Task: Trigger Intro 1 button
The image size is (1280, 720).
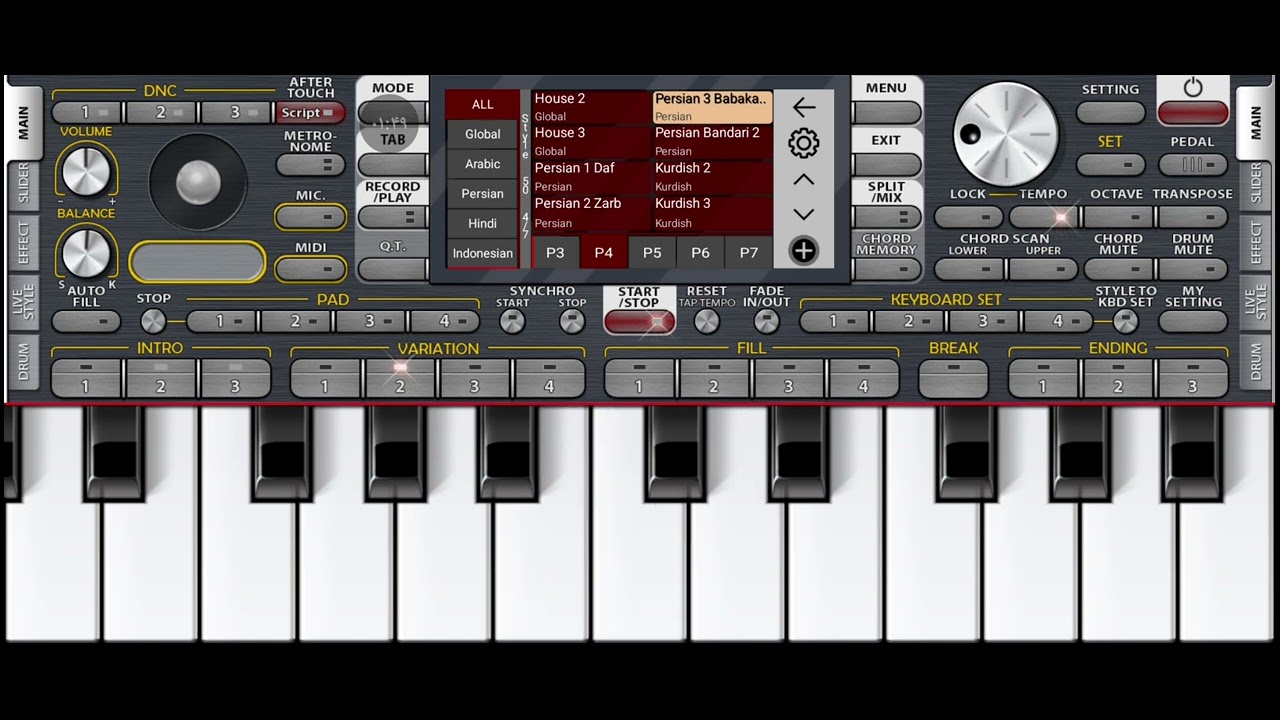Action: 86,379
